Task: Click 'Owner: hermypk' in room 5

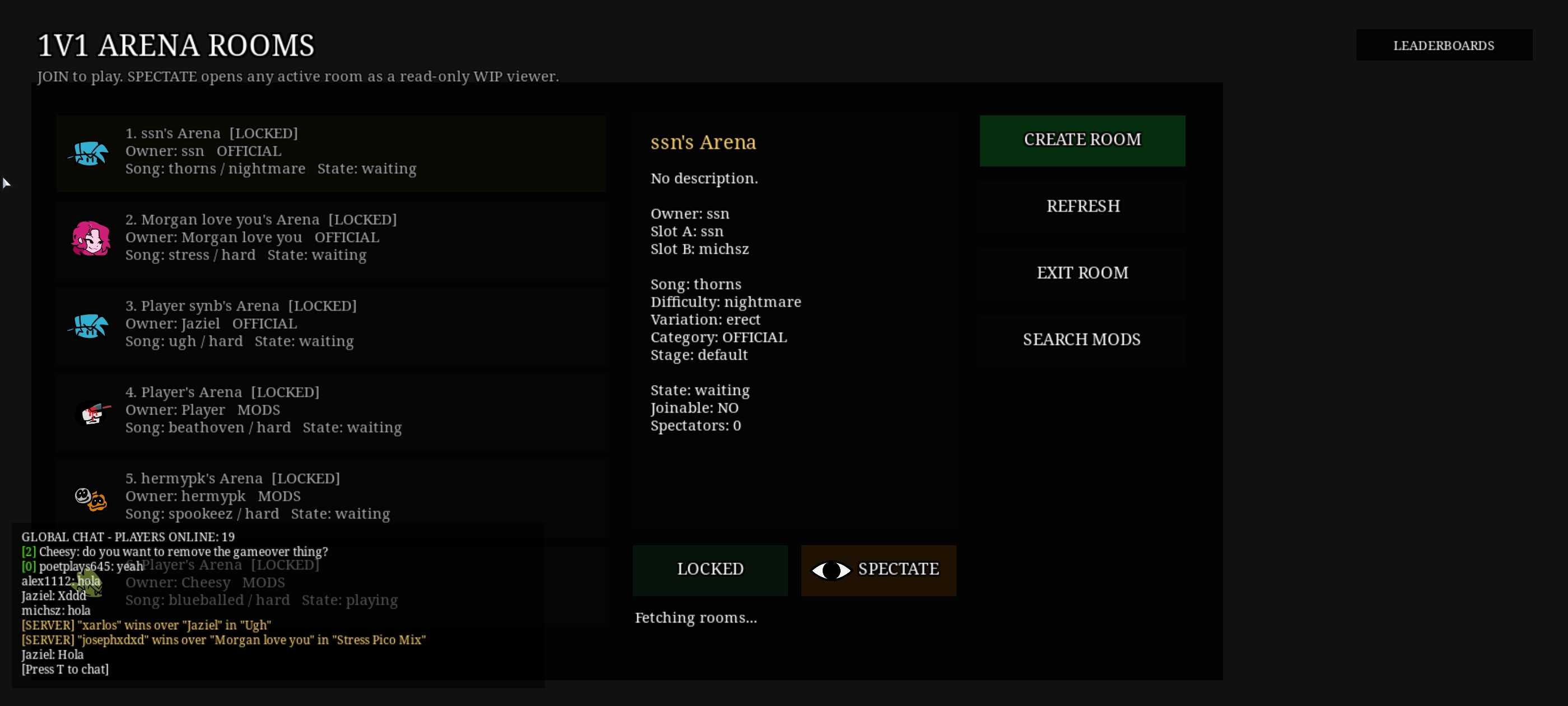Action: coord(186,496)
